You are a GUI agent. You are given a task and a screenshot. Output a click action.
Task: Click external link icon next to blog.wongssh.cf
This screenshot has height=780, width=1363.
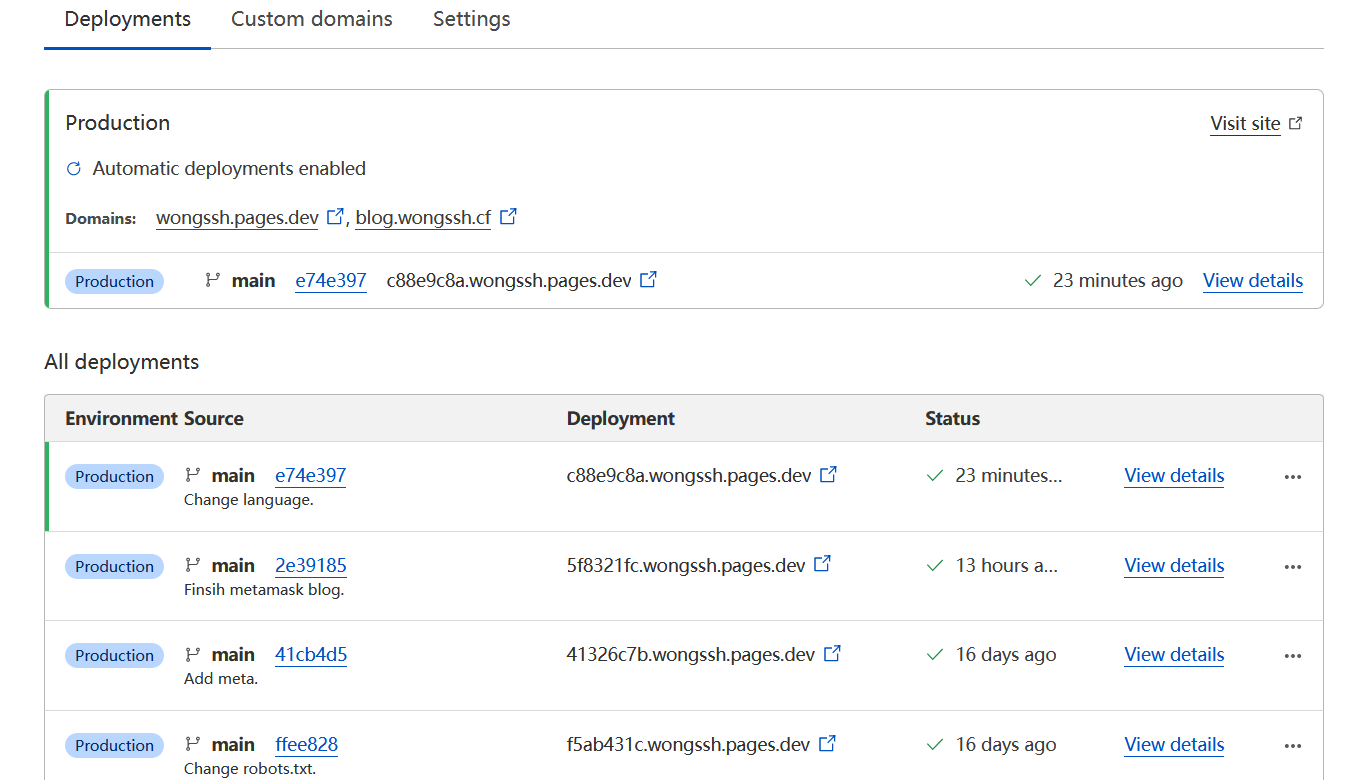click(508, 216)
